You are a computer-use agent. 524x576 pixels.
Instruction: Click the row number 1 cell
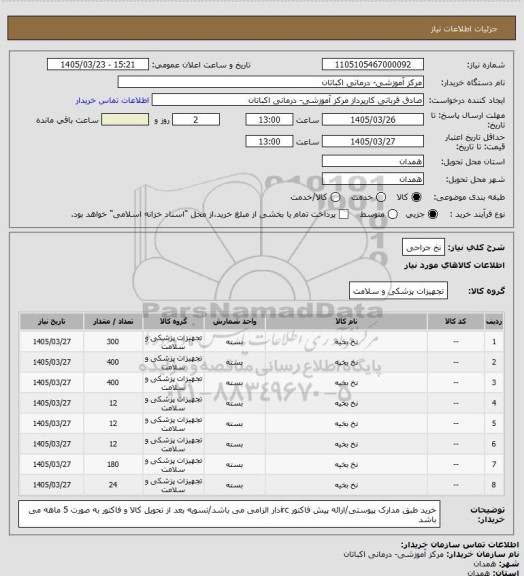(494, 342)
